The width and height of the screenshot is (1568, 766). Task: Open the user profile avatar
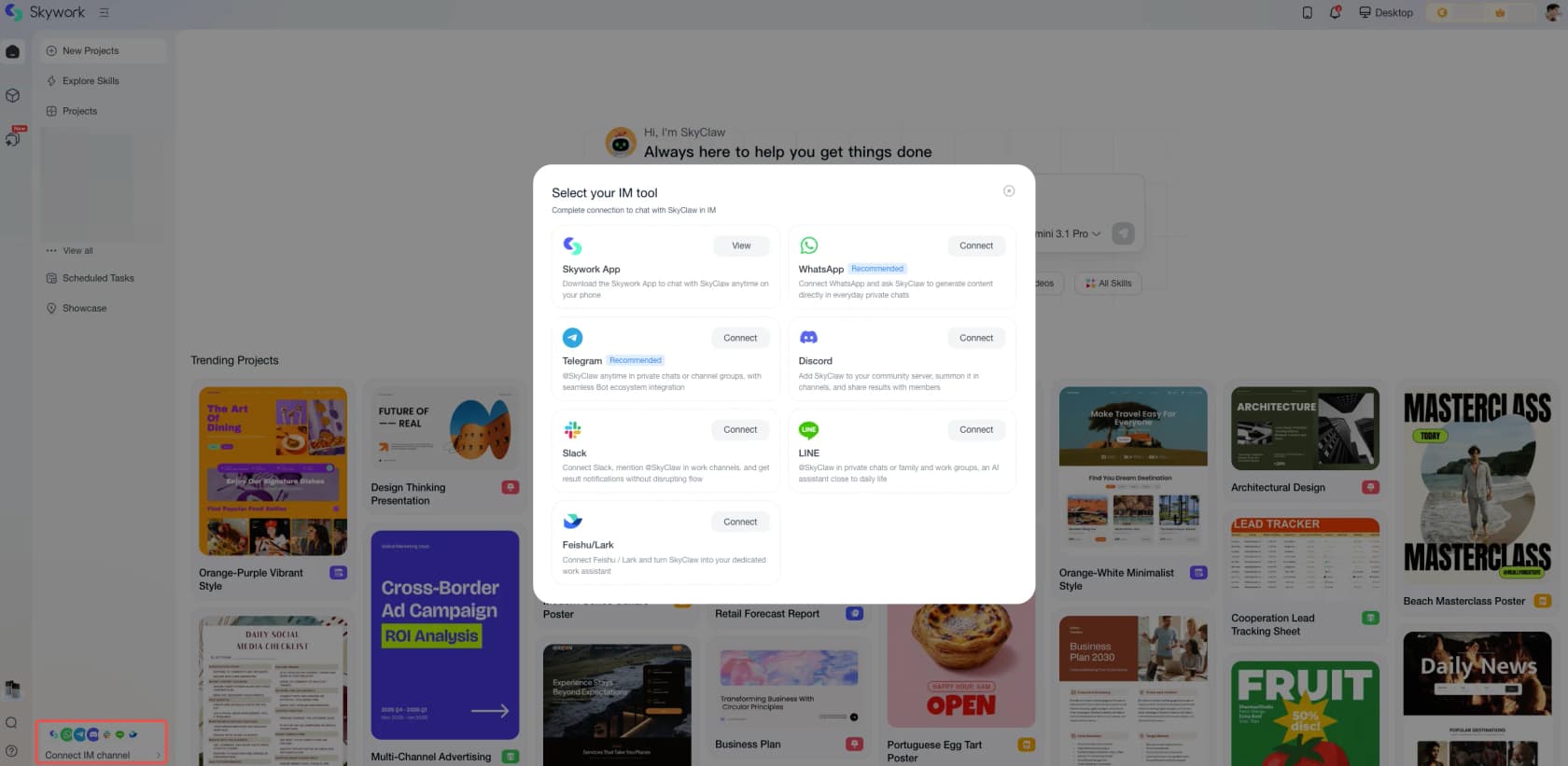click(1553, 12)
